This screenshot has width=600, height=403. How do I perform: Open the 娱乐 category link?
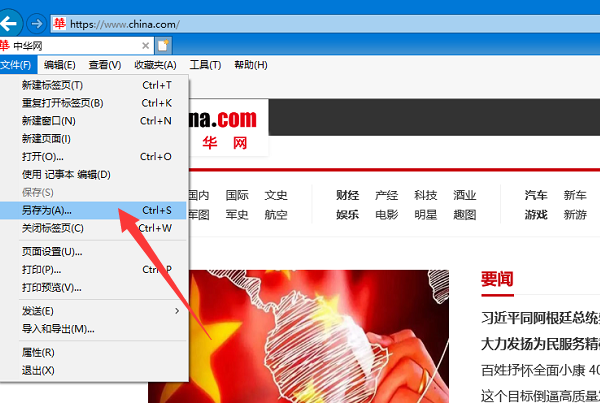click(347, 215)
